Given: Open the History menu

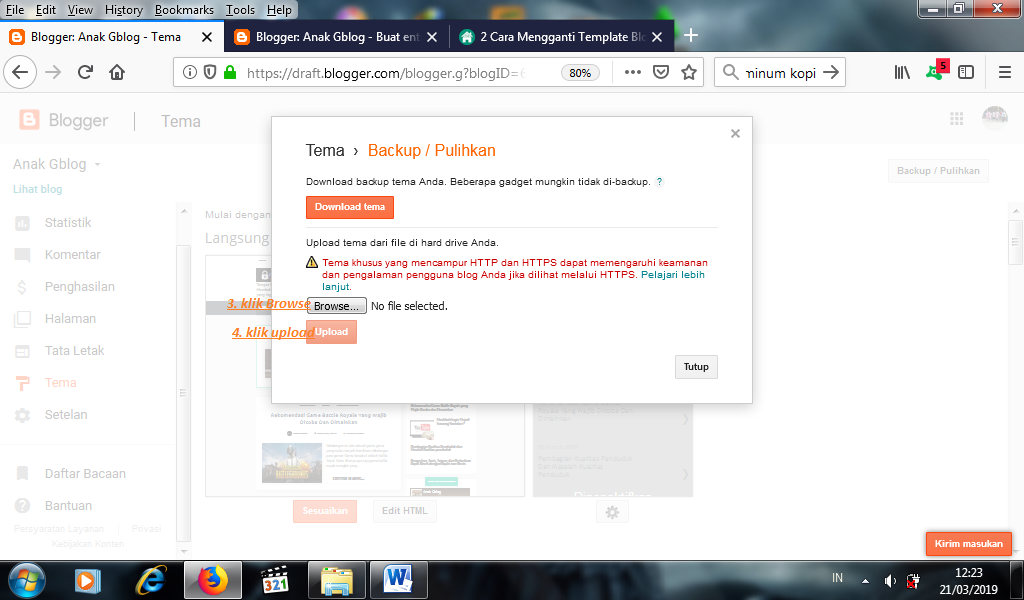Looking at the screenshot, I should [x=123, y=10].
